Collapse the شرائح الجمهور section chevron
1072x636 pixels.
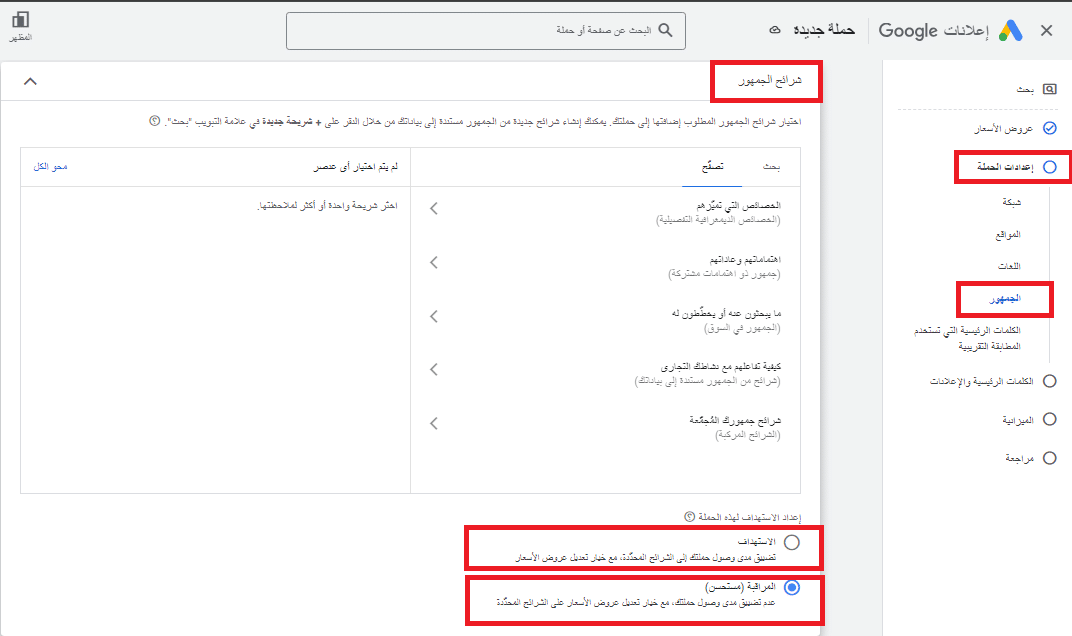tap(30, 81)
